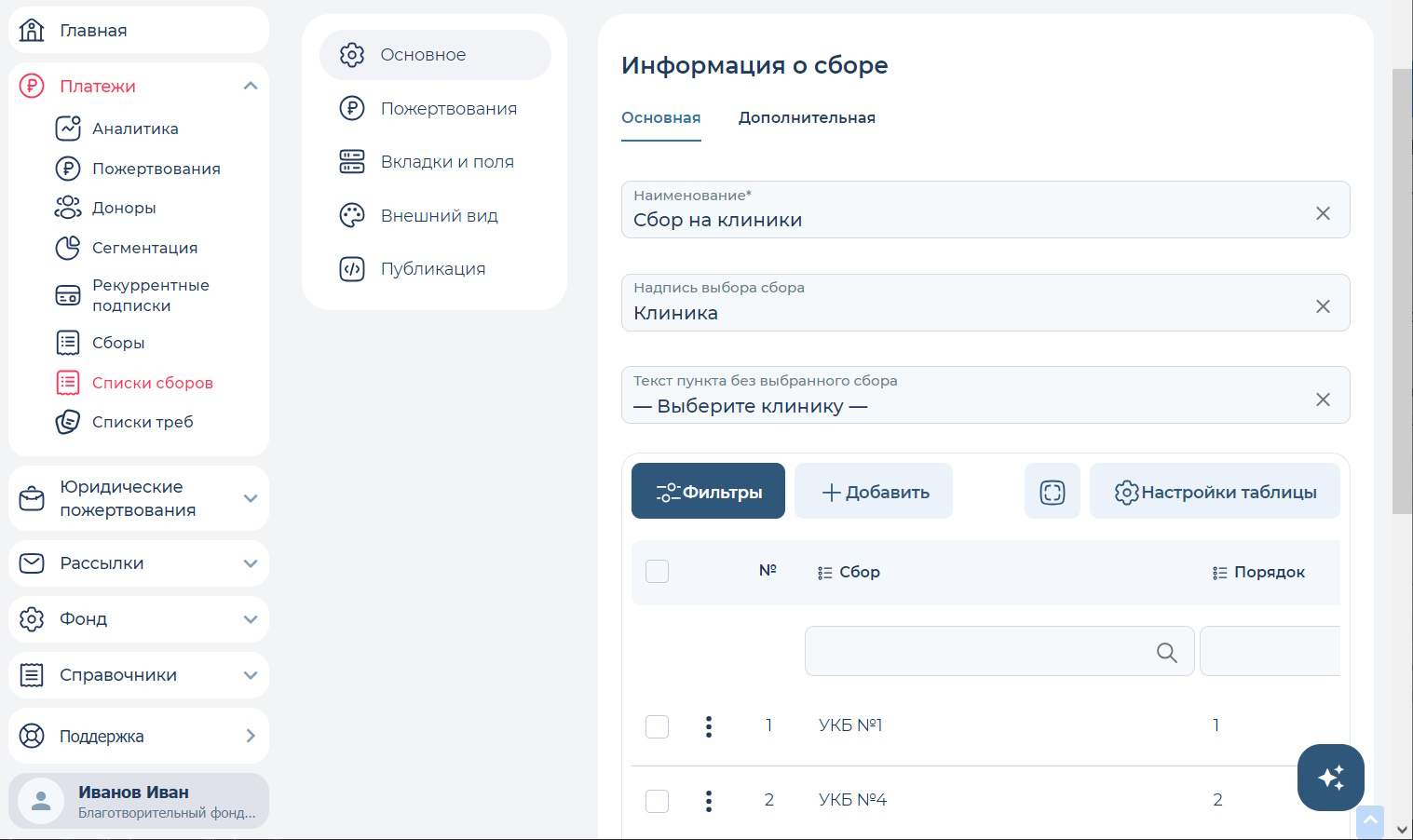Click Поддержка lifebuoy icon
The height and width of the screenshot is (840, 1413).
tap(32, 736)
